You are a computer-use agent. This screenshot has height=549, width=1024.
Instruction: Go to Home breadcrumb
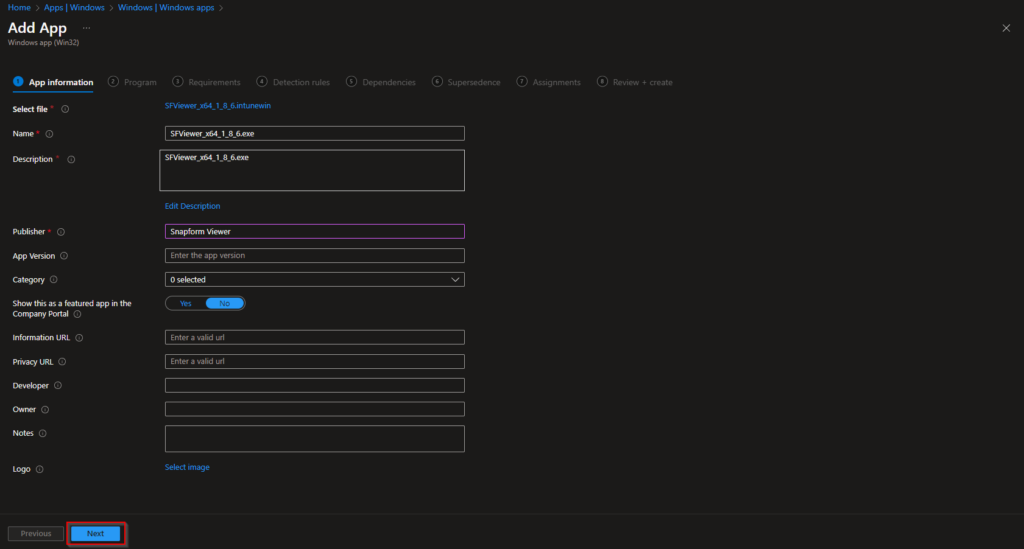(x=19, y=8)
